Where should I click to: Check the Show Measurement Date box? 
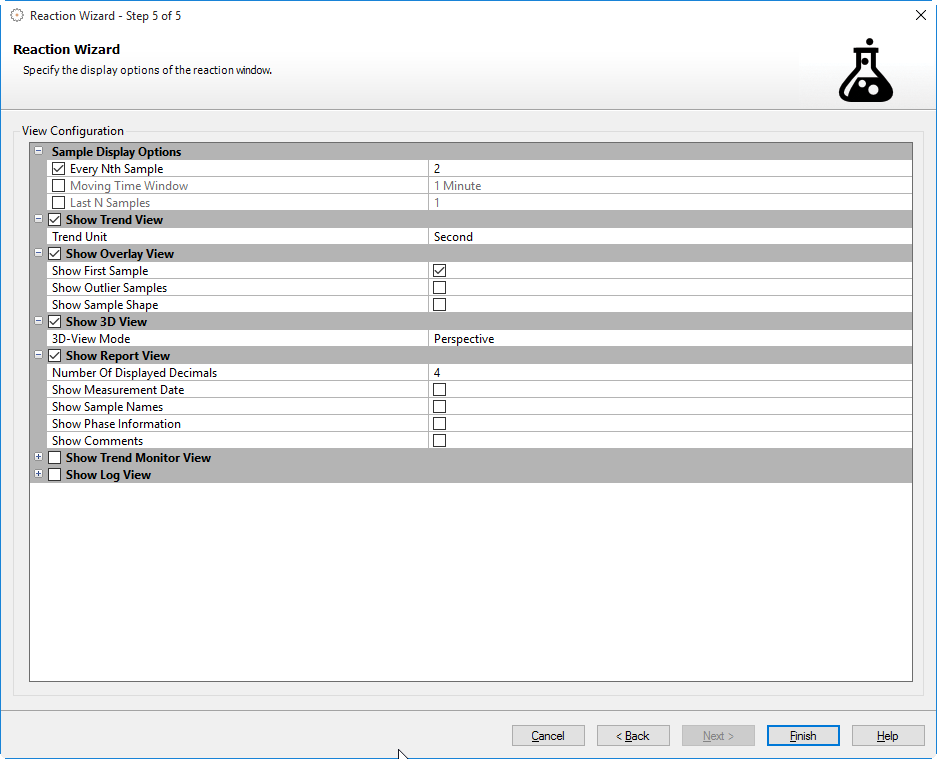pos(439,390)
